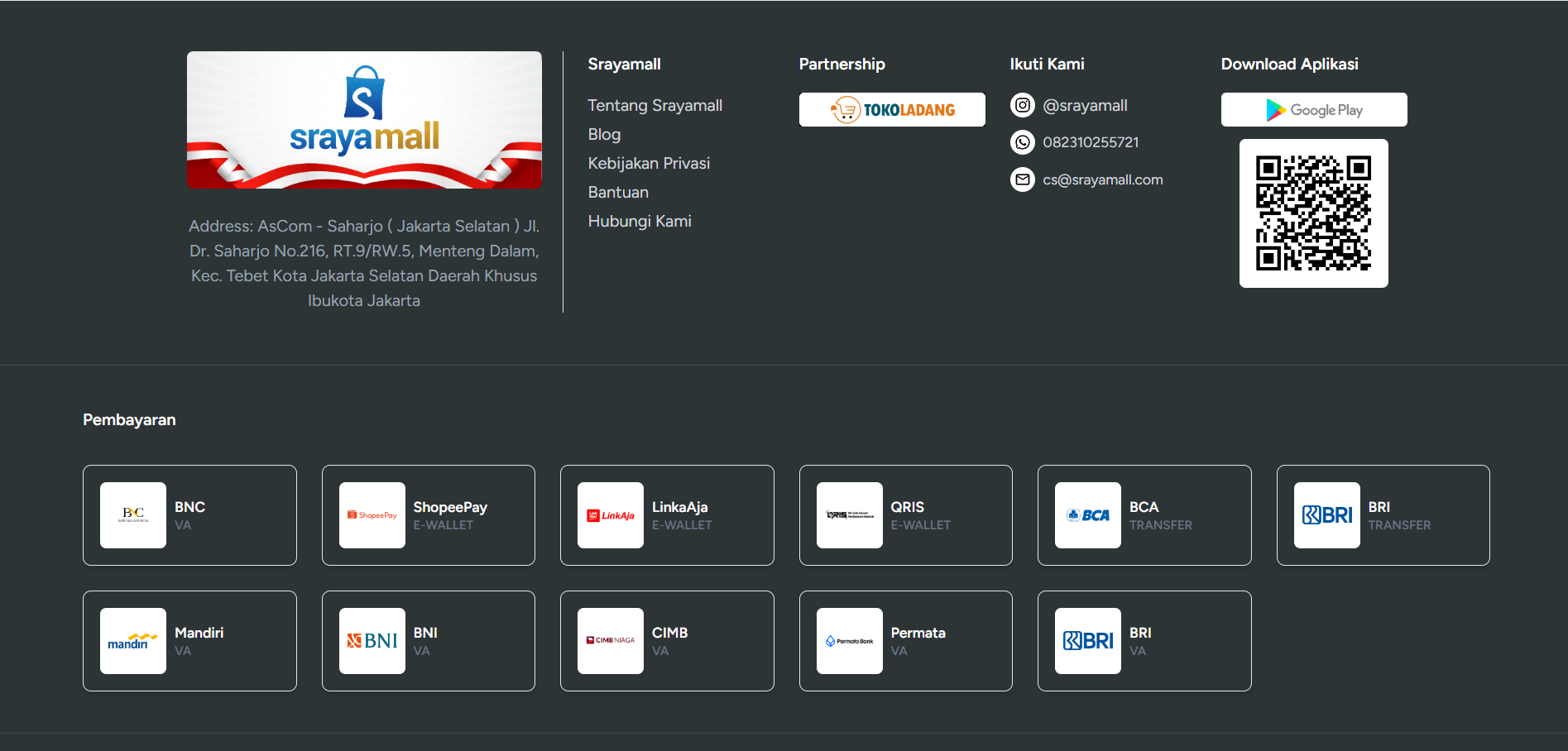Screen dimensions: 1568x751
Task: Click the Tokoladang partnership logo
Action: (x=892, y=110)
